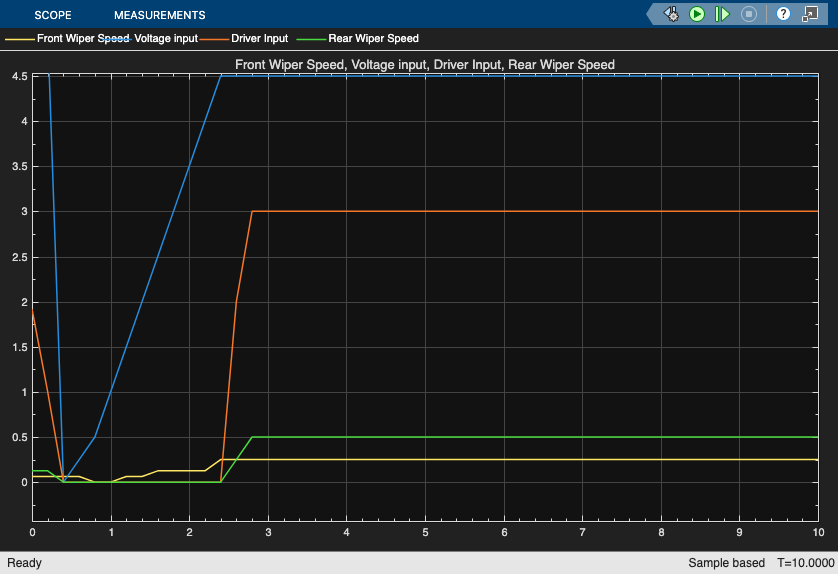Click the T=10.0000 time indicator
This screenshot has height=574, width=838.
coord(805,563)
